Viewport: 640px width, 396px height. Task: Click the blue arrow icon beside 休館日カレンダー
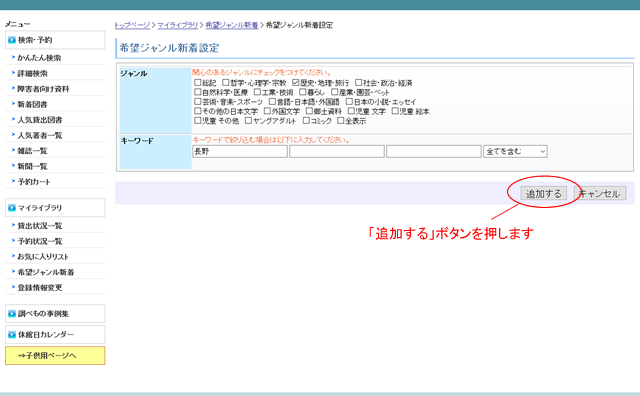click(12, 335)
